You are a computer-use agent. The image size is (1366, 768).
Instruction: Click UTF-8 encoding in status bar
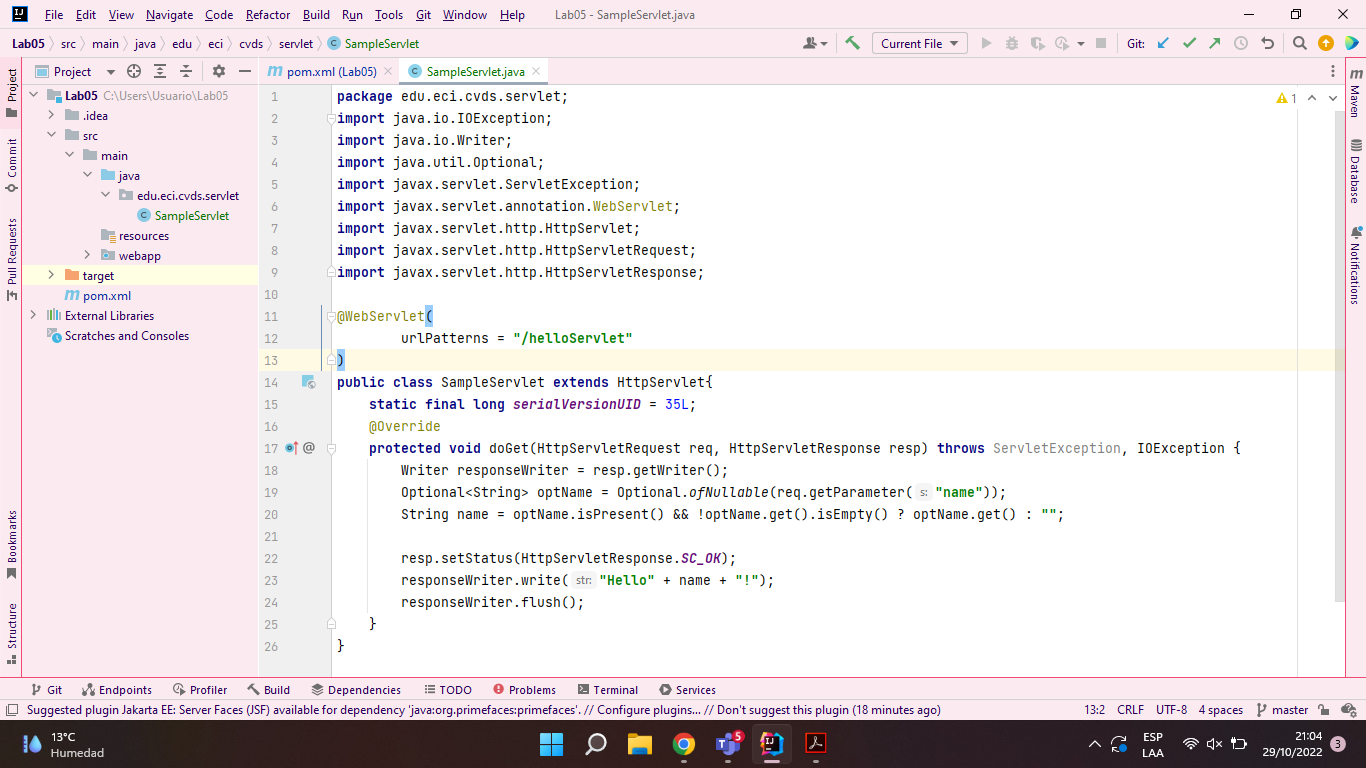coord(1171,710)
